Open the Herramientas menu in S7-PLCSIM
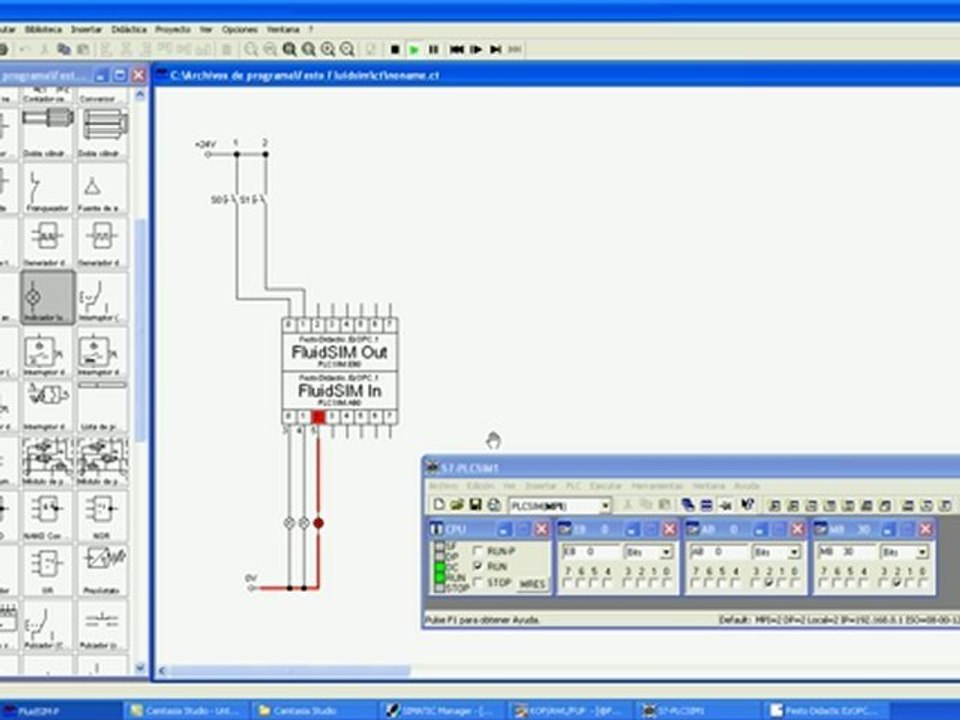The image size is (960, 720). 657,486
